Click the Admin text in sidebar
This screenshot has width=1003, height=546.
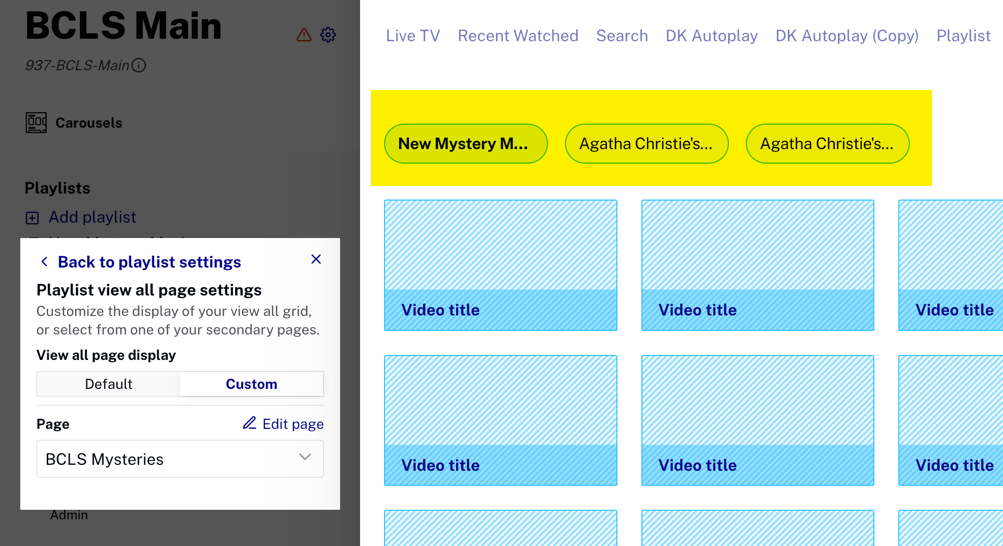tap(69, 515)
